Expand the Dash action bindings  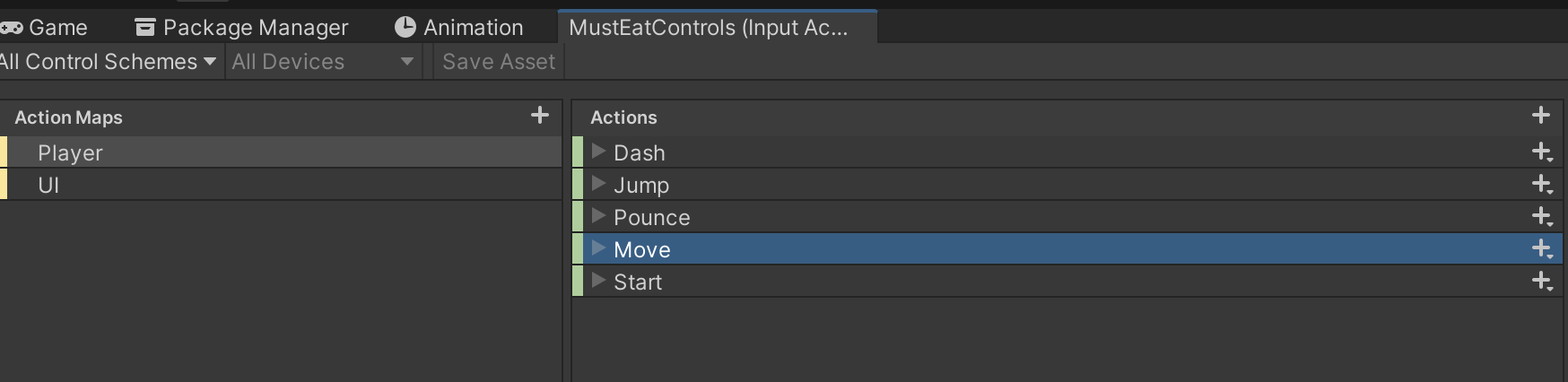(x=599, y=152)
